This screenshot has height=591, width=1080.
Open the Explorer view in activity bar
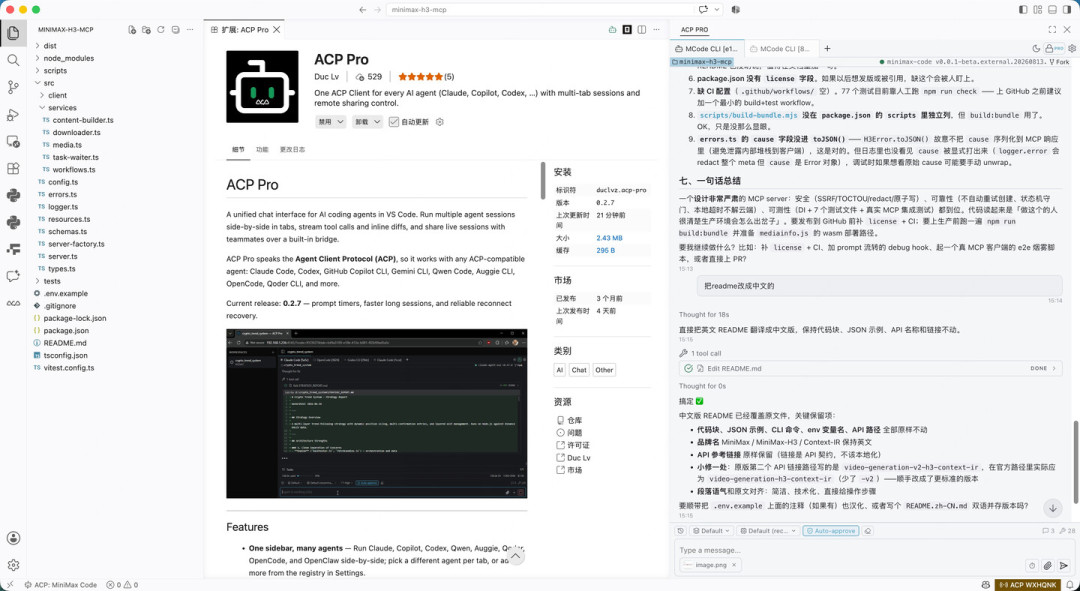[x=13, y=33]
